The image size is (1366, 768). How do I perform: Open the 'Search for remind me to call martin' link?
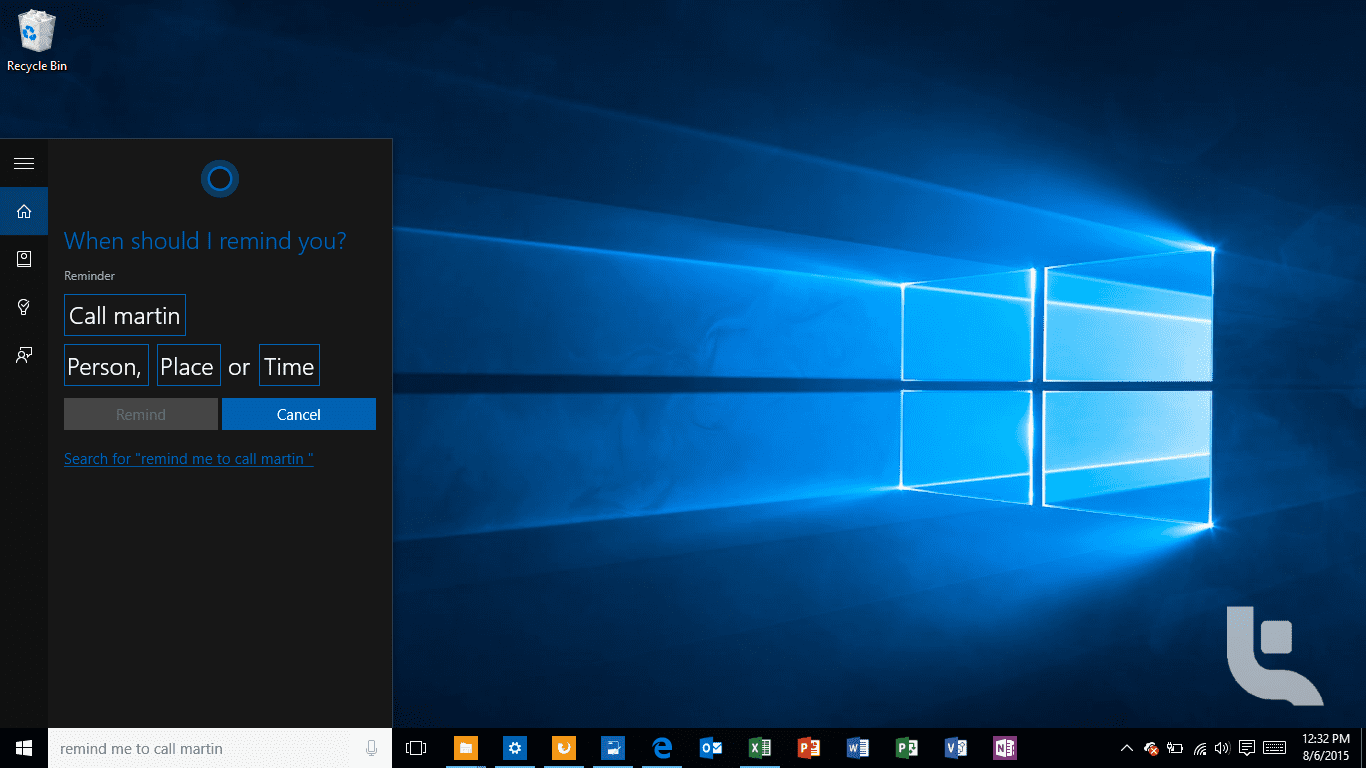pyautogui.click(x=189, y=458)
